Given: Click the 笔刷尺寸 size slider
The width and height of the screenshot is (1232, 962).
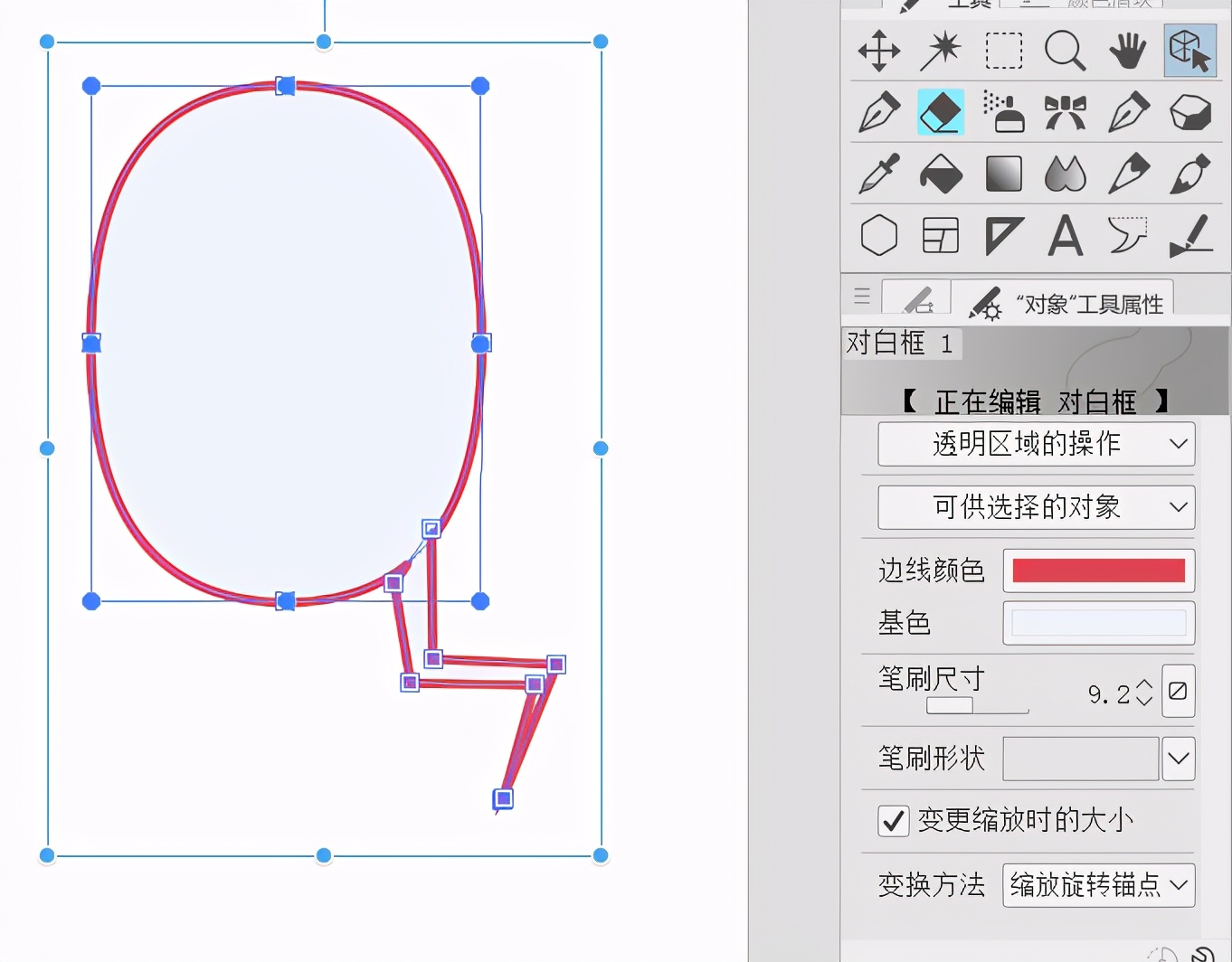Looking at the screenshot, I should click(x=977, y=706).
